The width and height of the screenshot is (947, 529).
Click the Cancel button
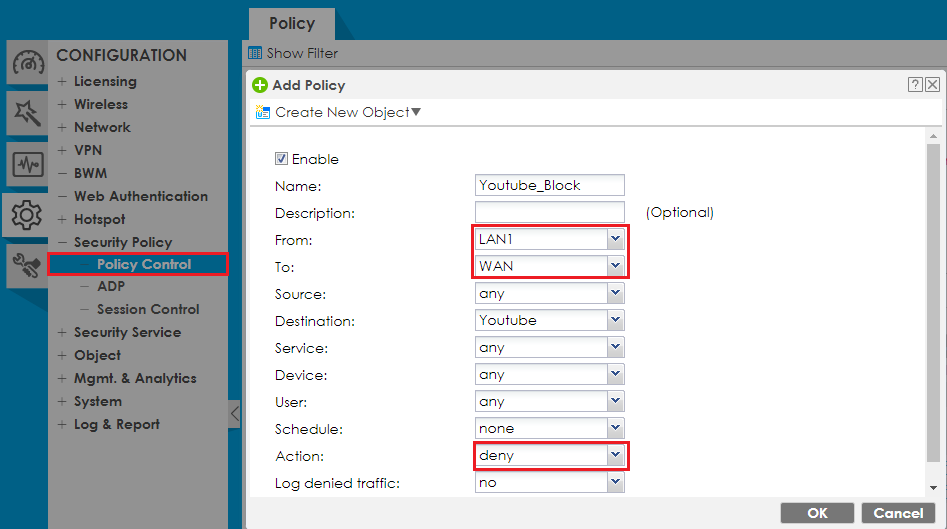[898, 513]
